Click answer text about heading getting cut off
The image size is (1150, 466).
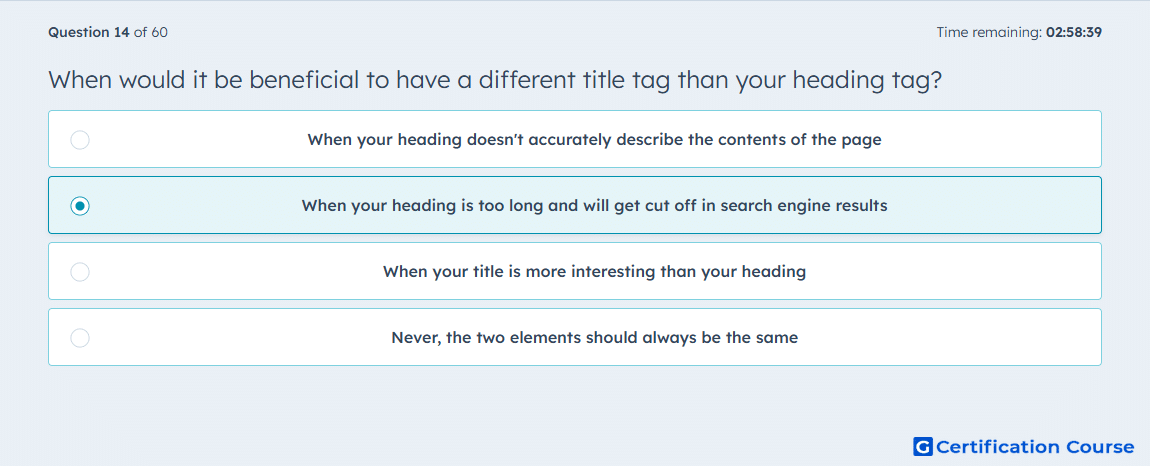[594, 205]
